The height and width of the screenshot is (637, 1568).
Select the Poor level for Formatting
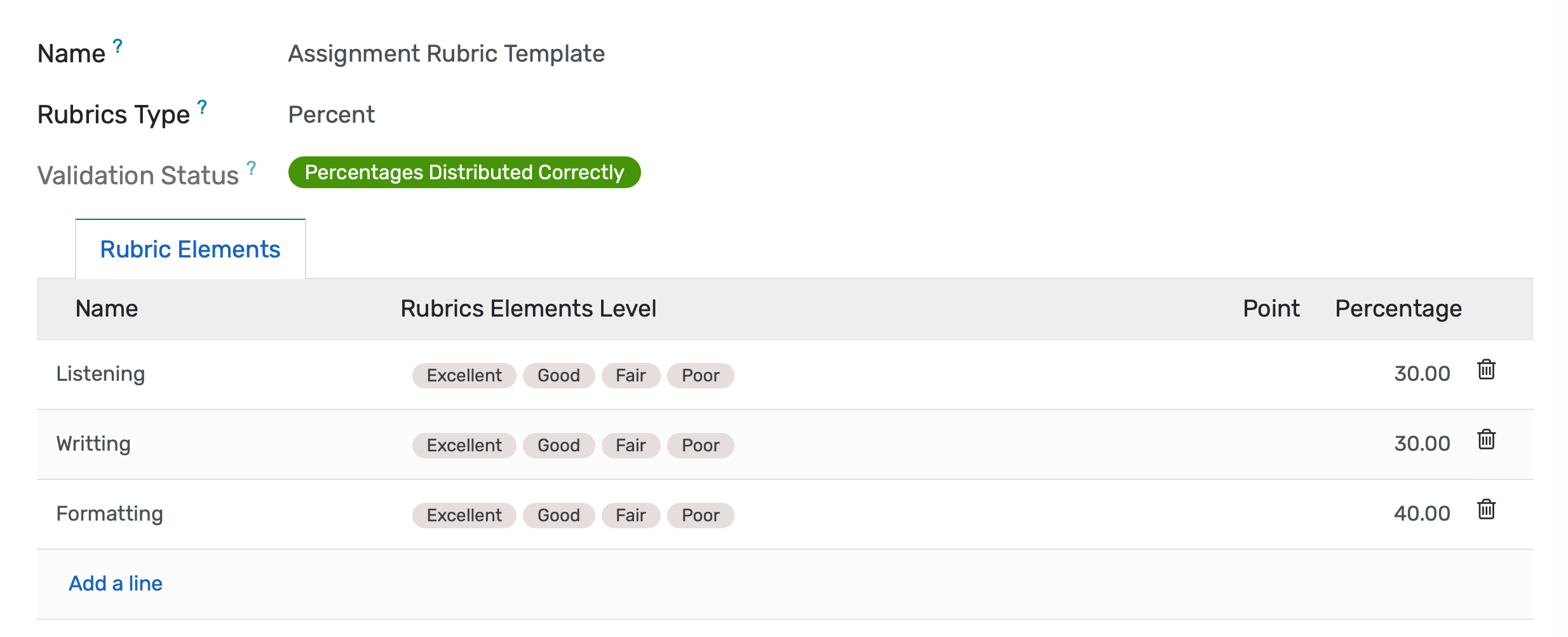(x=700, y=515)
